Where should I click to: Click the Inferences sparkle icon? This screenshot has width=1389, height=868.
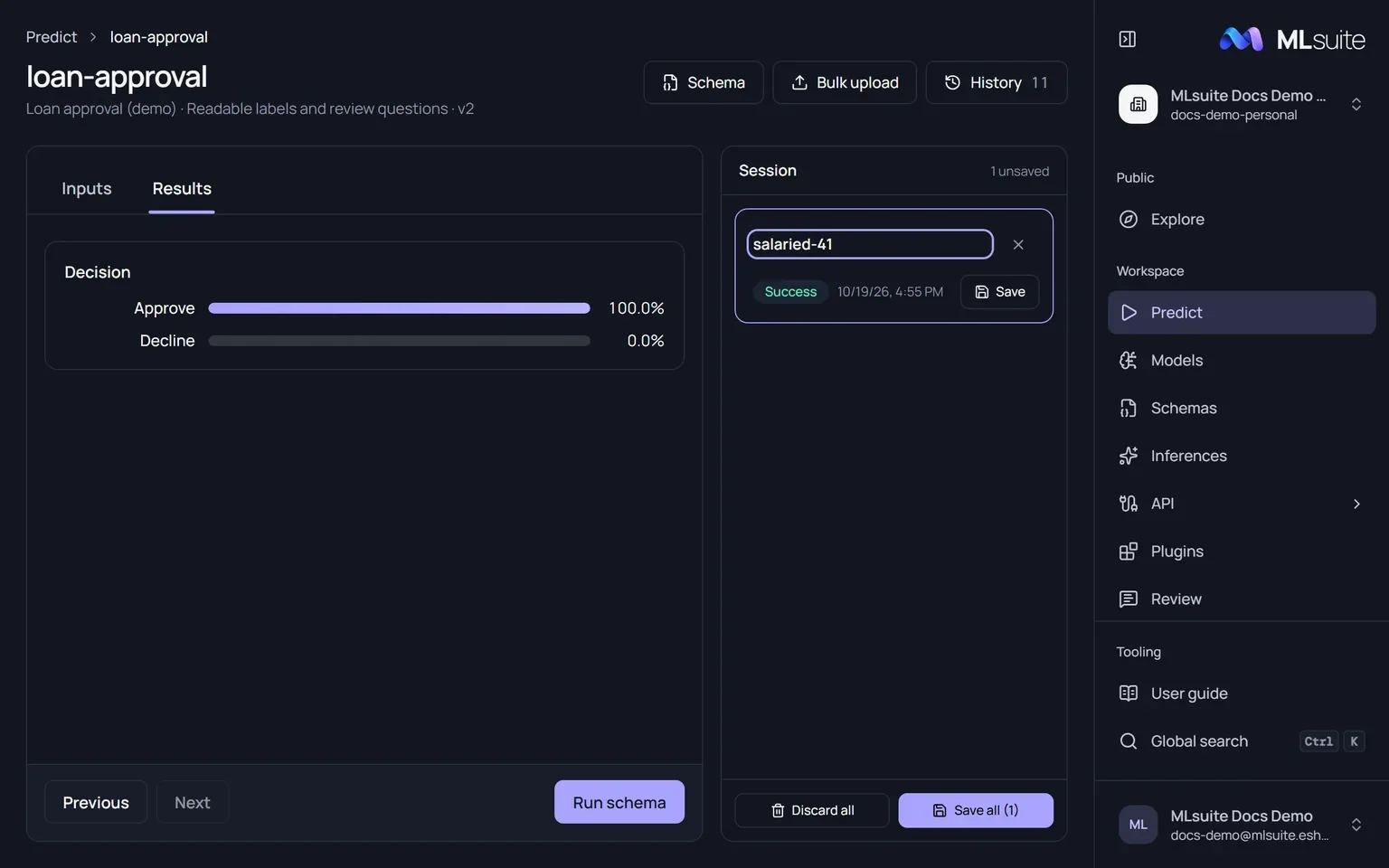click(1128, 456)
